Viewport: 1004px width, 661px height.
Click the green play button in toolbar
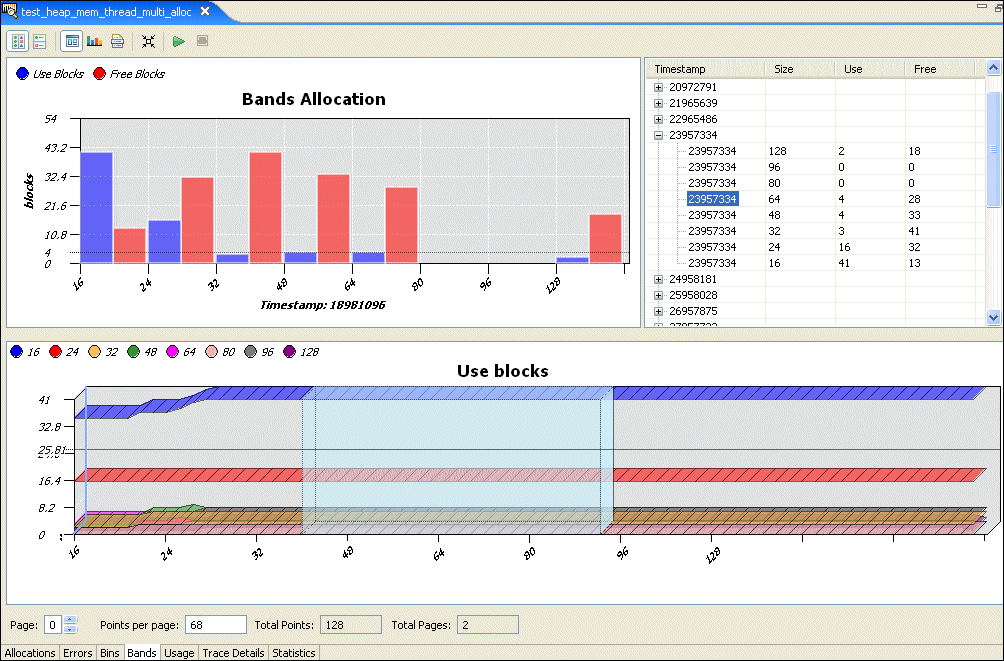(x=178, y=41)
